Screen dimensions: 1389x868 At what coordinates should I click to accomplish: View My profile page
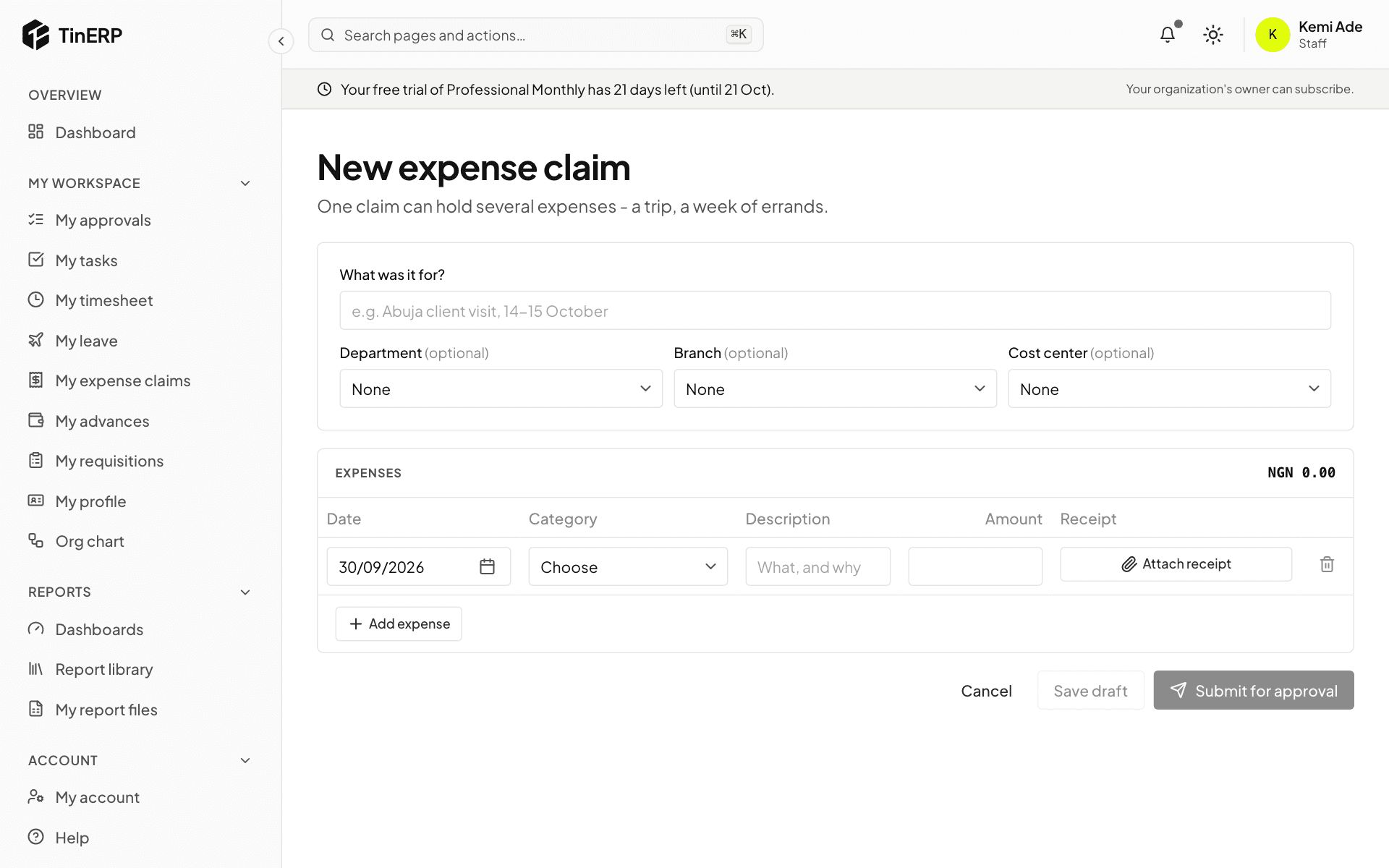[140, 501]
